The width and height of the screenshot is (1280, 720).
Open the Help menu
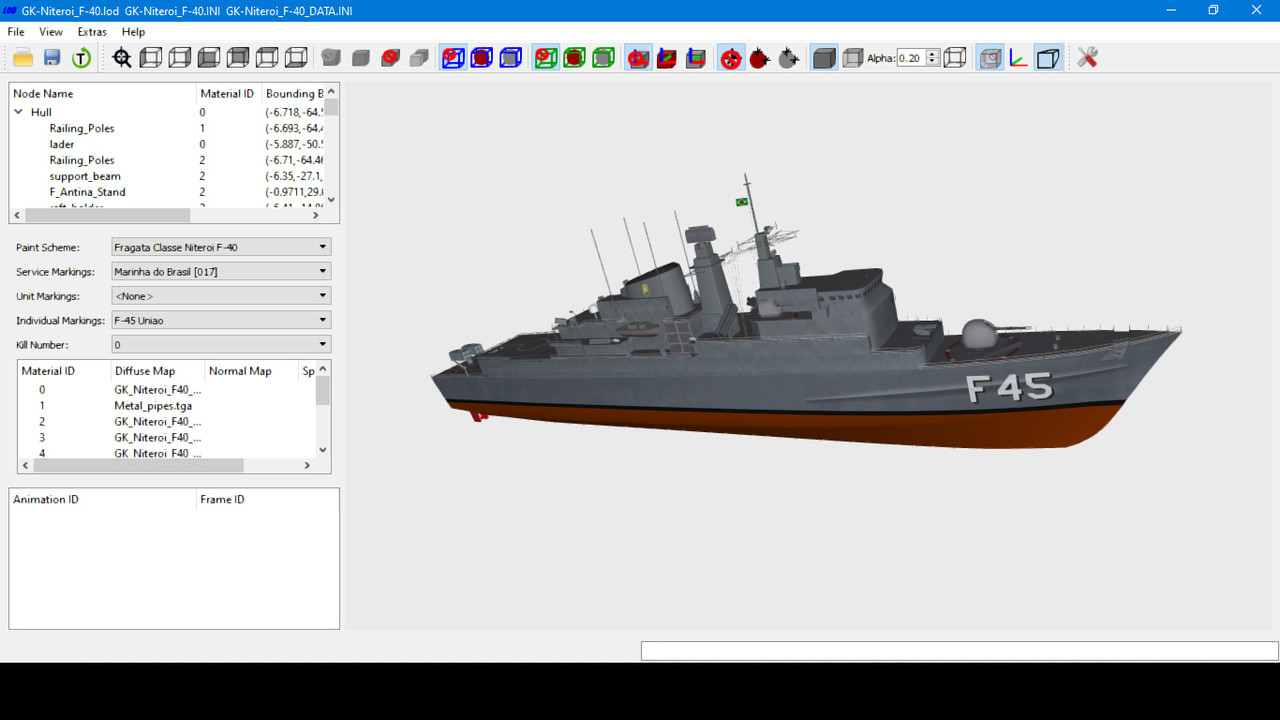[133, 32]
